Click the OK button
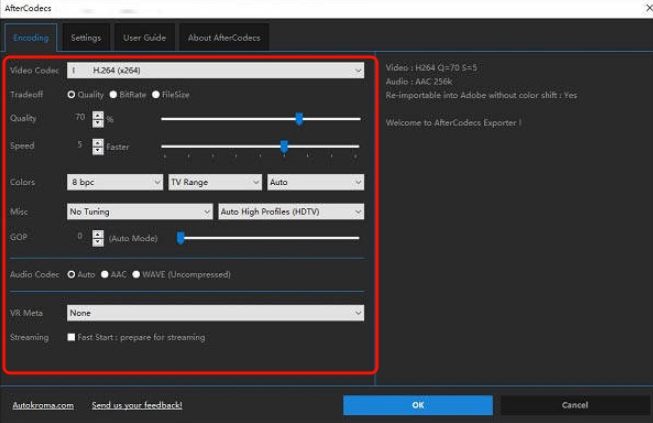 (x=417, y=405)
